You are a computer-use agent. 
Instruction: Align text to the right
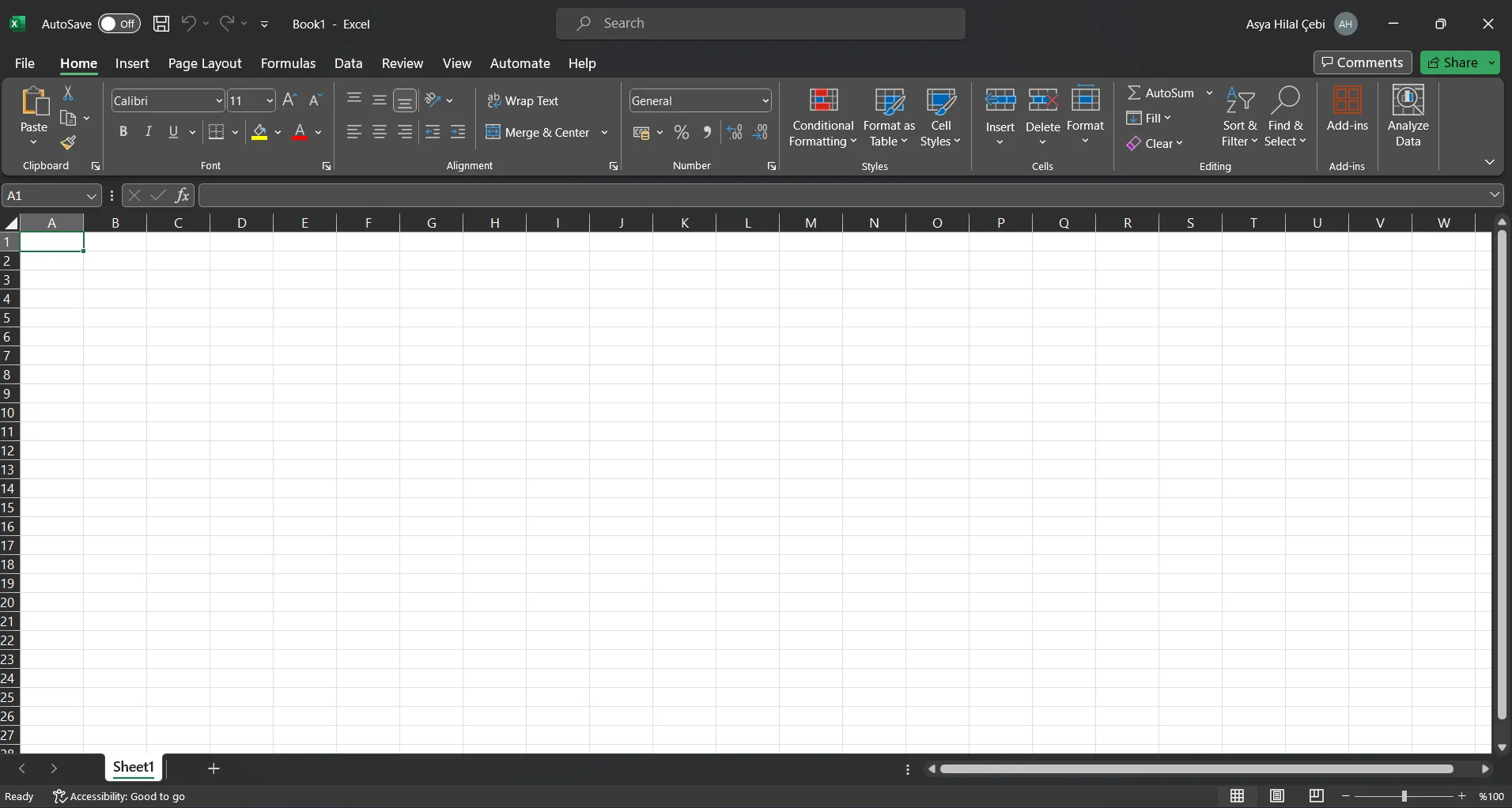(x=405, y=132)
